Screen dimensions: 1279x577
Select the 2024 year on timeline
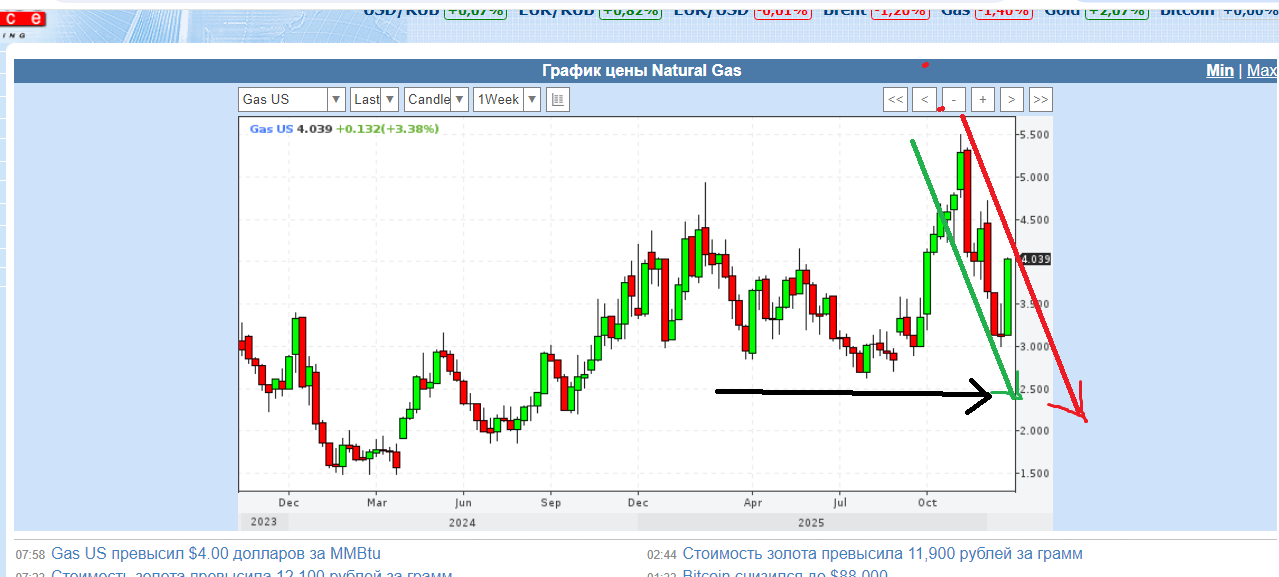(462, 522)
